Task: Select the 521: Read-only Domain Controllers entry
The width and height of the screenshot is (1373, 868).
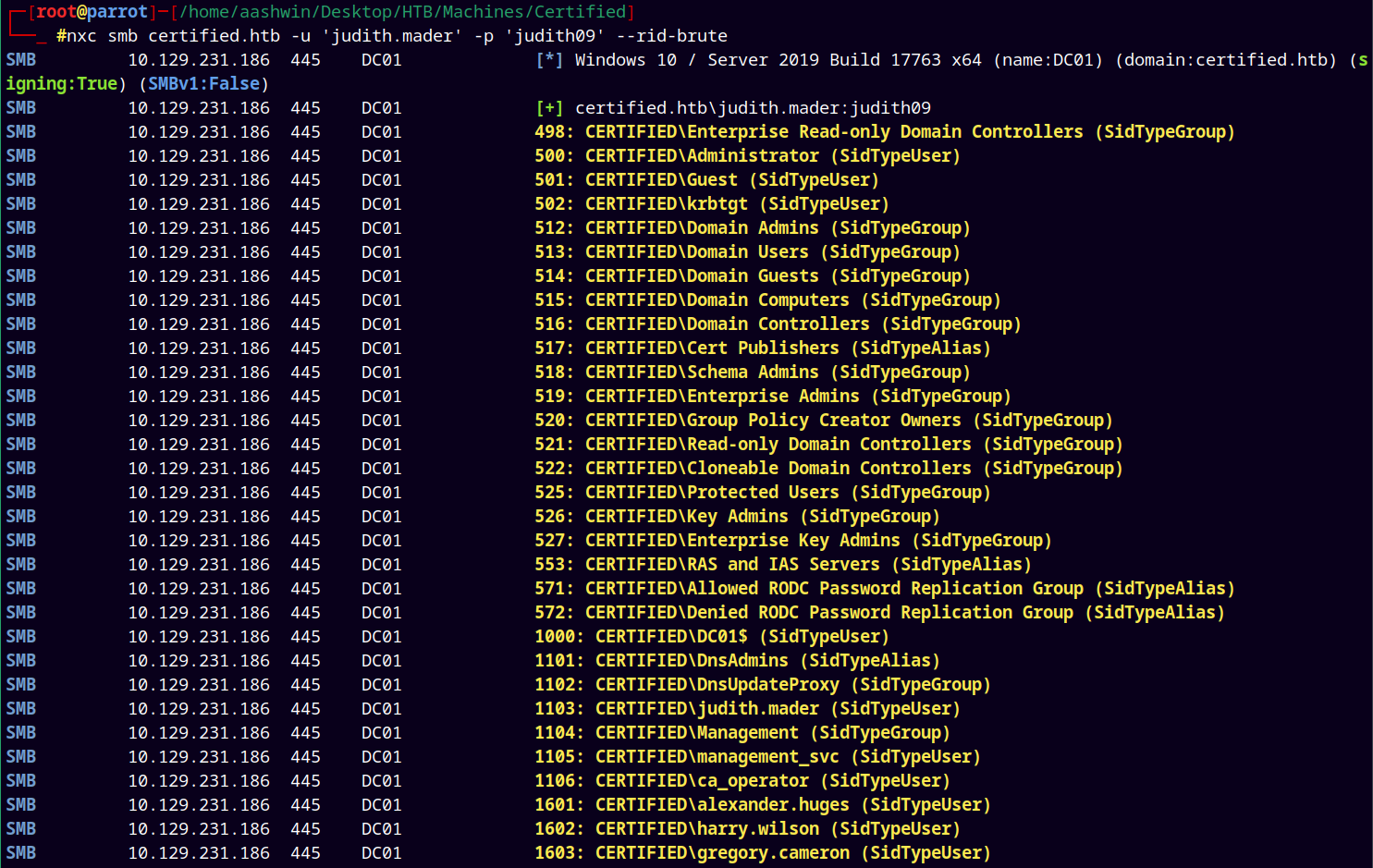Action: 828,445
